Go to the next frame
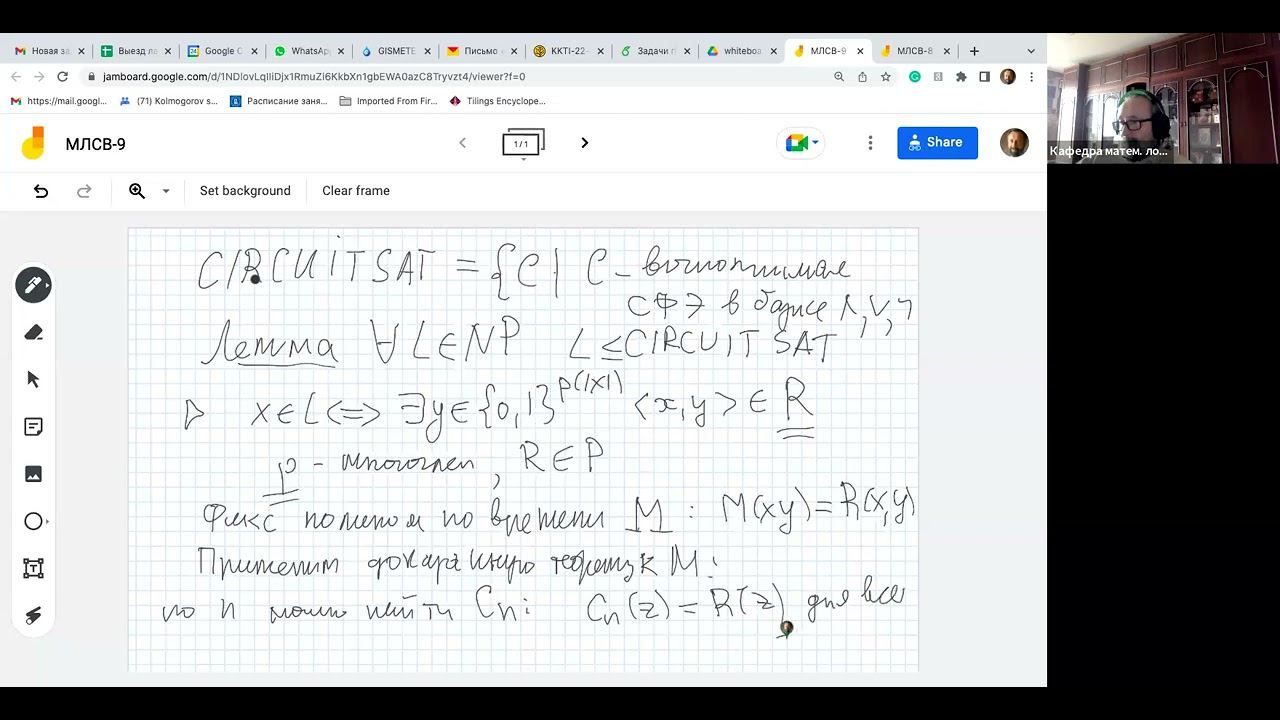 pyautogui.click(x=585, y=143)
